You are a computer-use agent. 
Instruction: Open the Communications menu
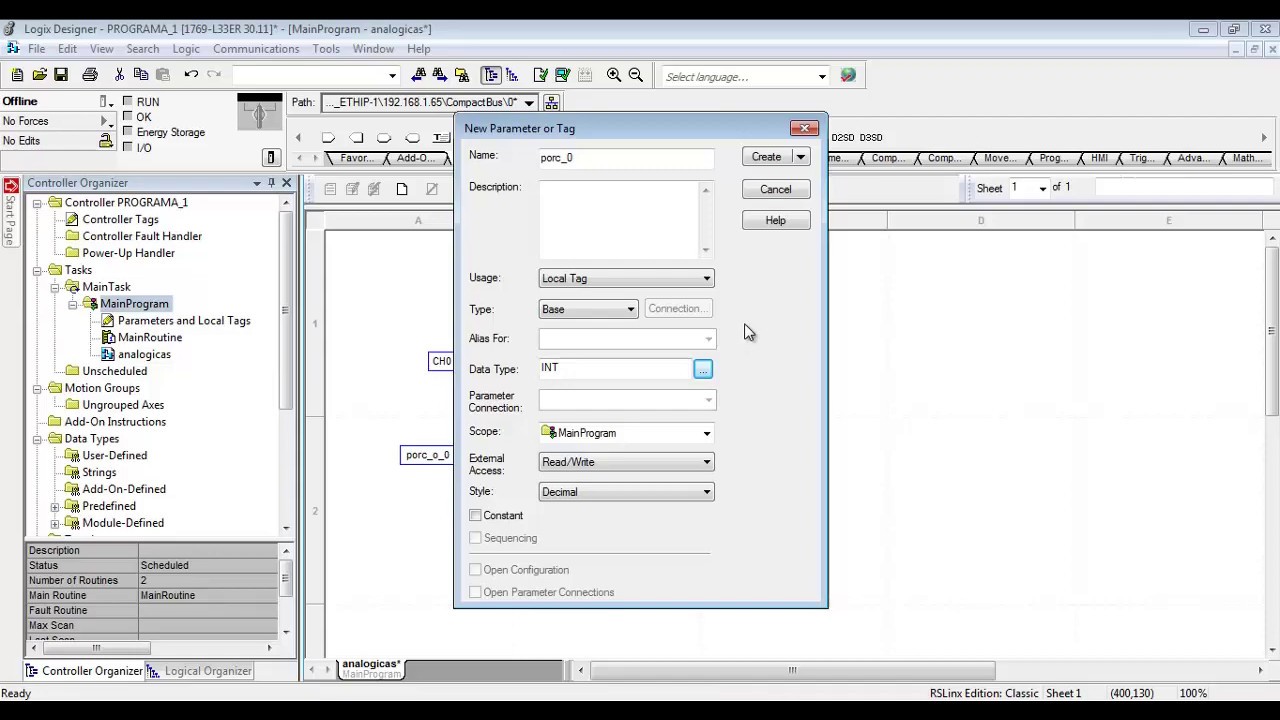(256, 49)
